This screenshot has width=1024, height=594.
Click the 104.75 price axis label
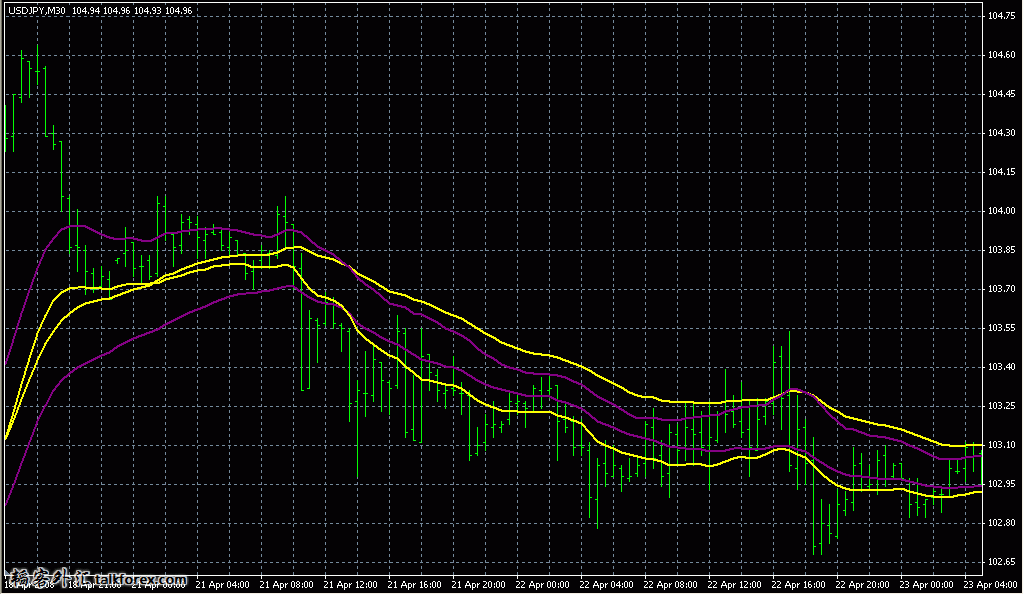pyautogui.click(x=1002, y=16)
